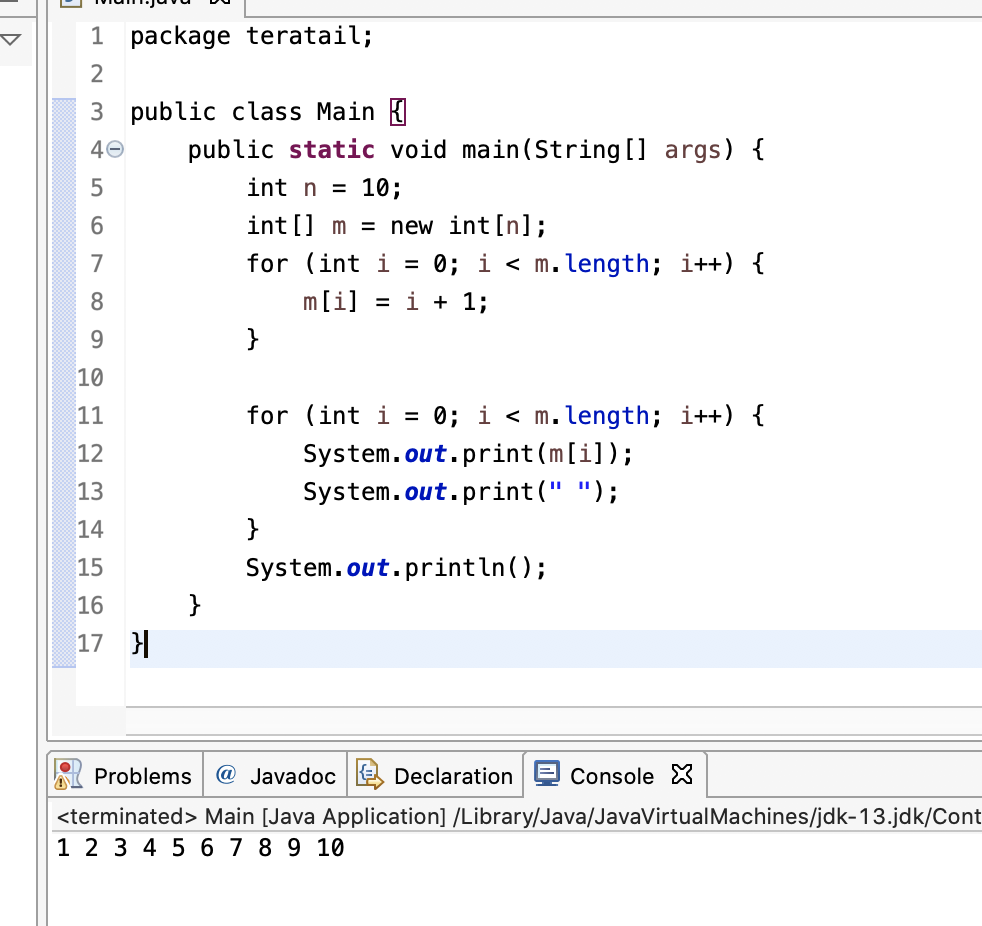
Task: Click 'length' in the line 11 for loop
Action: pos(607,416)
